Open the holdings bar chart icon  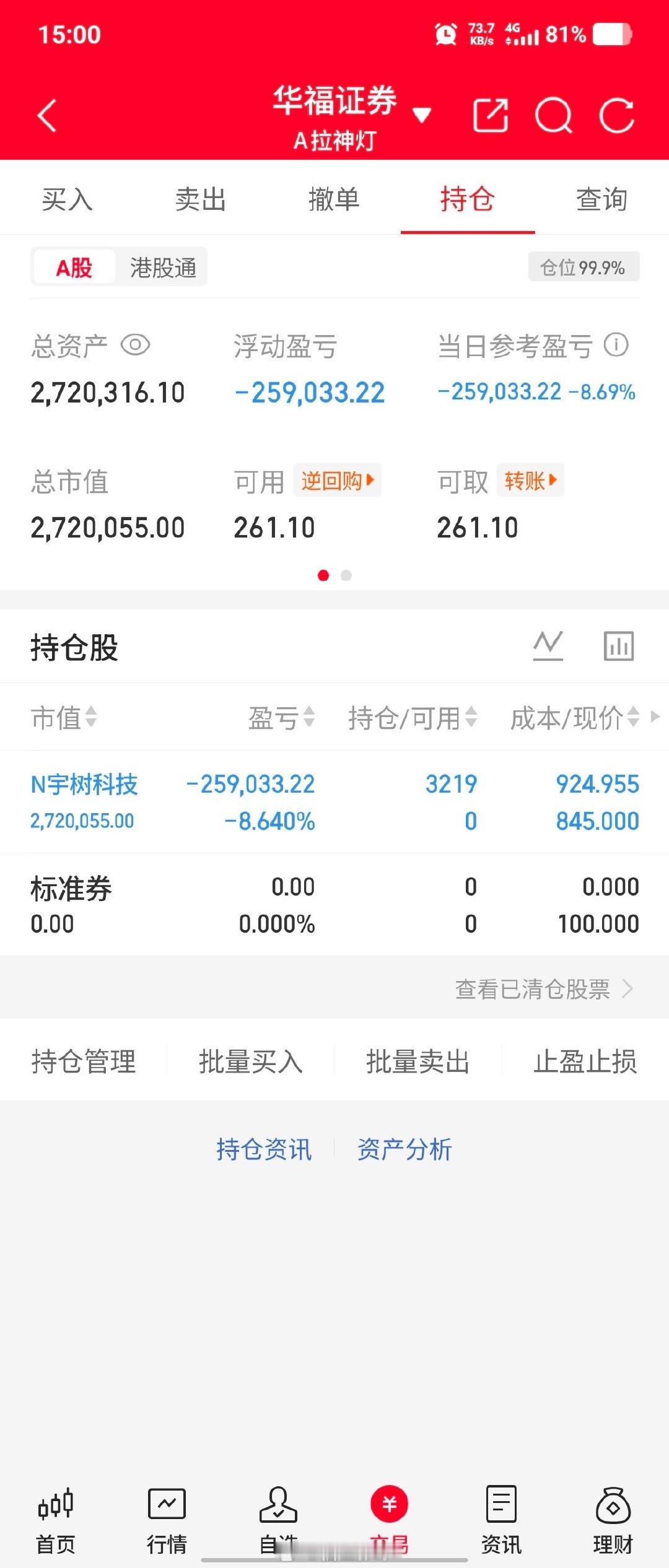pos(619,646)
